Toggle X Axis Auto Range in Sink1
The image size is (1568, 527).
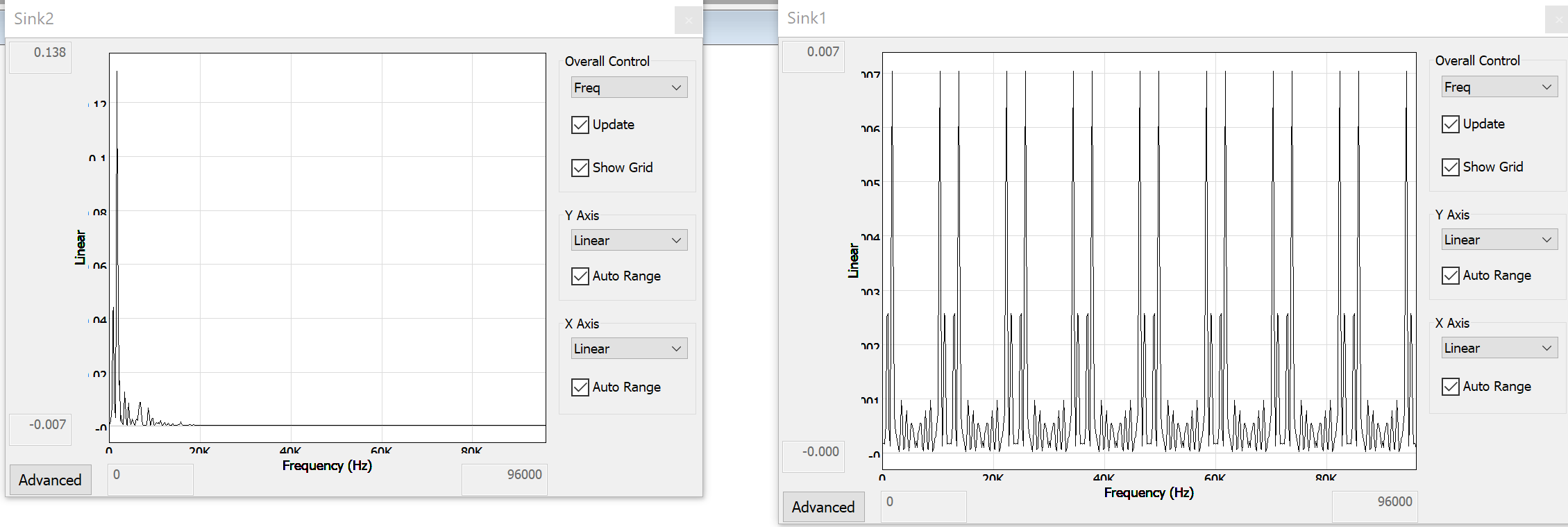[1451, 387]
